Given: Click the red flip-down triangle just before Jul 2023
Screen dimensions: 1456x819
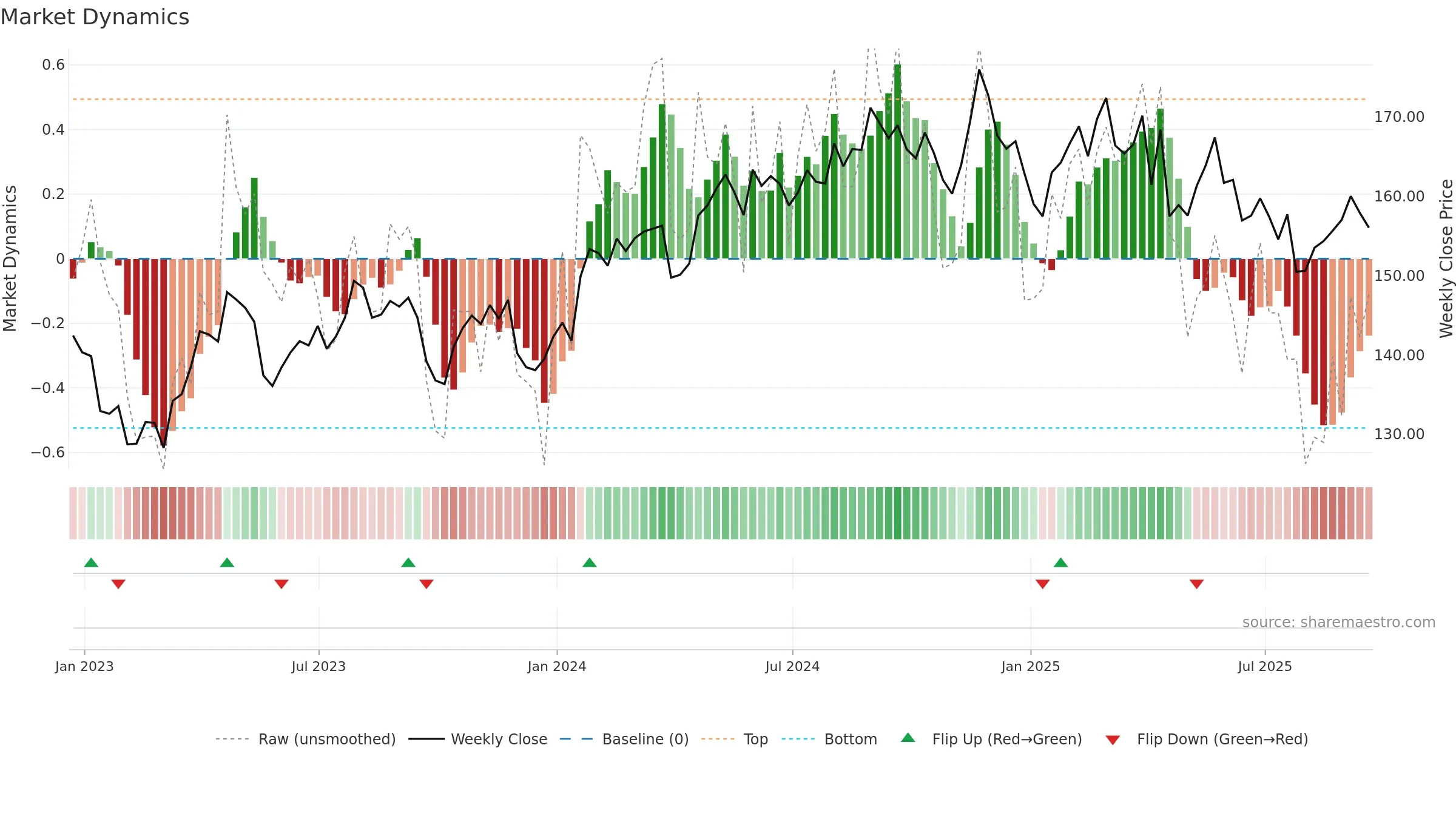Looking at the screenshot, I should (x=281, y=584).
